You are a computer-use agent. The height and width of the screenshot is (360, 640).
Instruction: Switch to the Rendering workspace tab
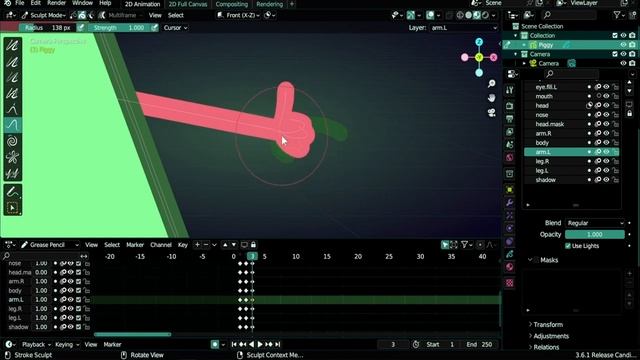tap(269, 4)
